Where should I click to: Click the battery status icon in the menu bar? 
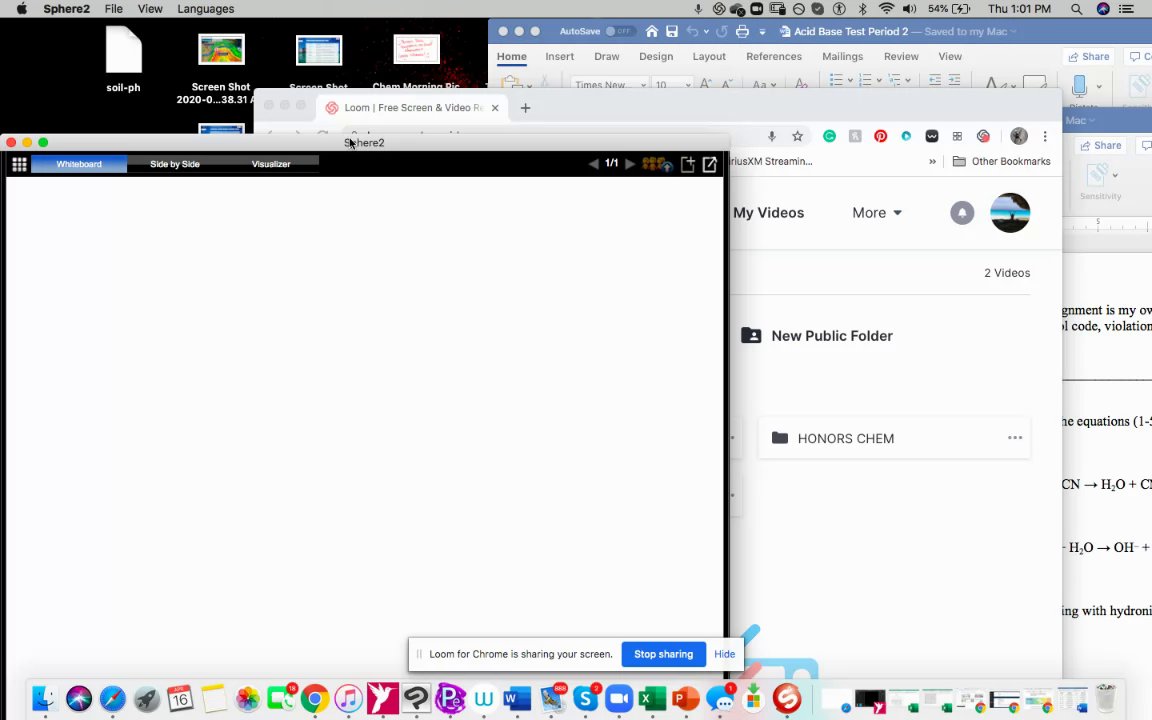point(962,9)
